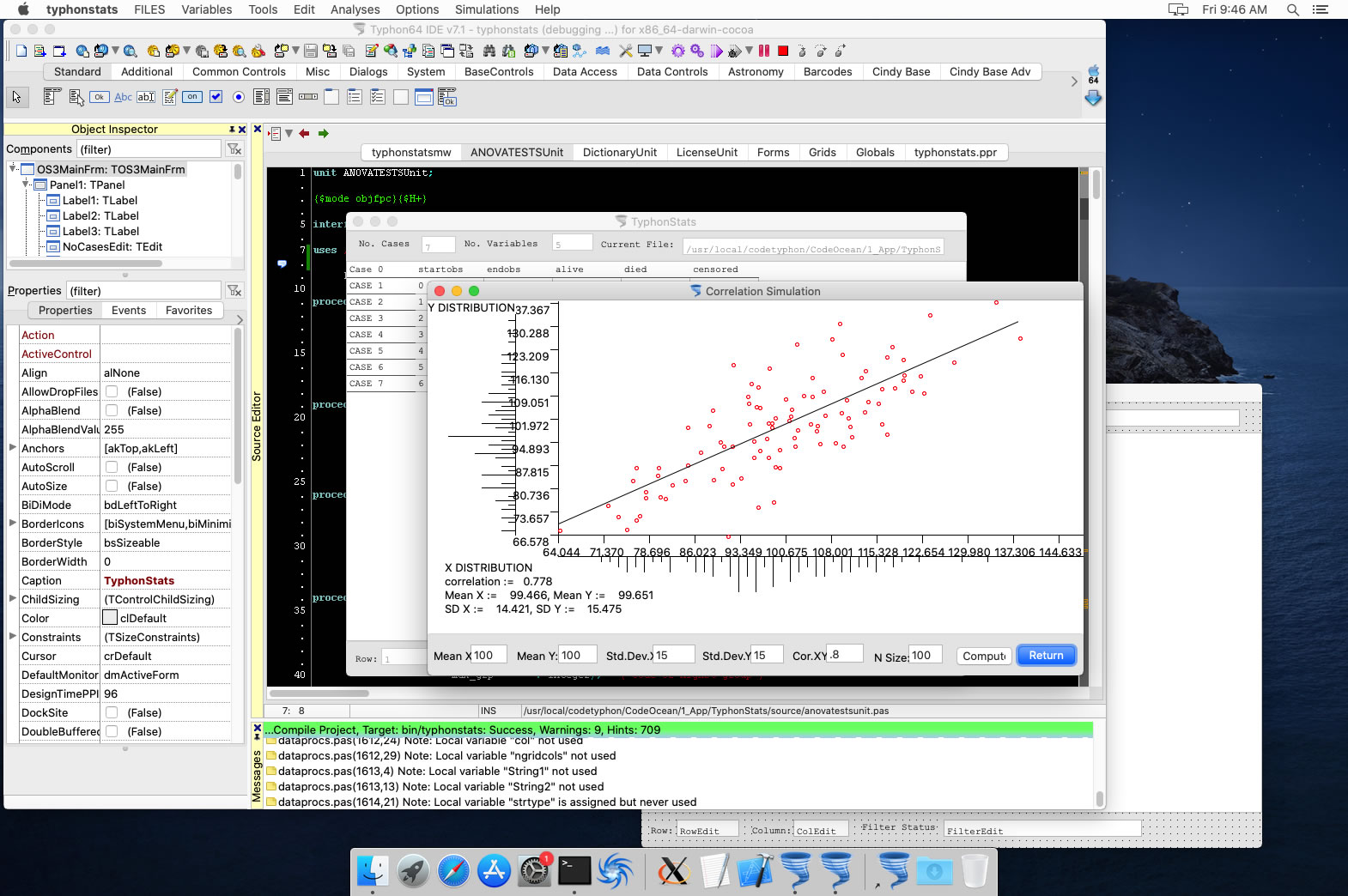This screenshot has height=896, width=1348.
Task: Choose the TCheckBox component in palette
Action: pyautogui.click(x=216, y=97)
